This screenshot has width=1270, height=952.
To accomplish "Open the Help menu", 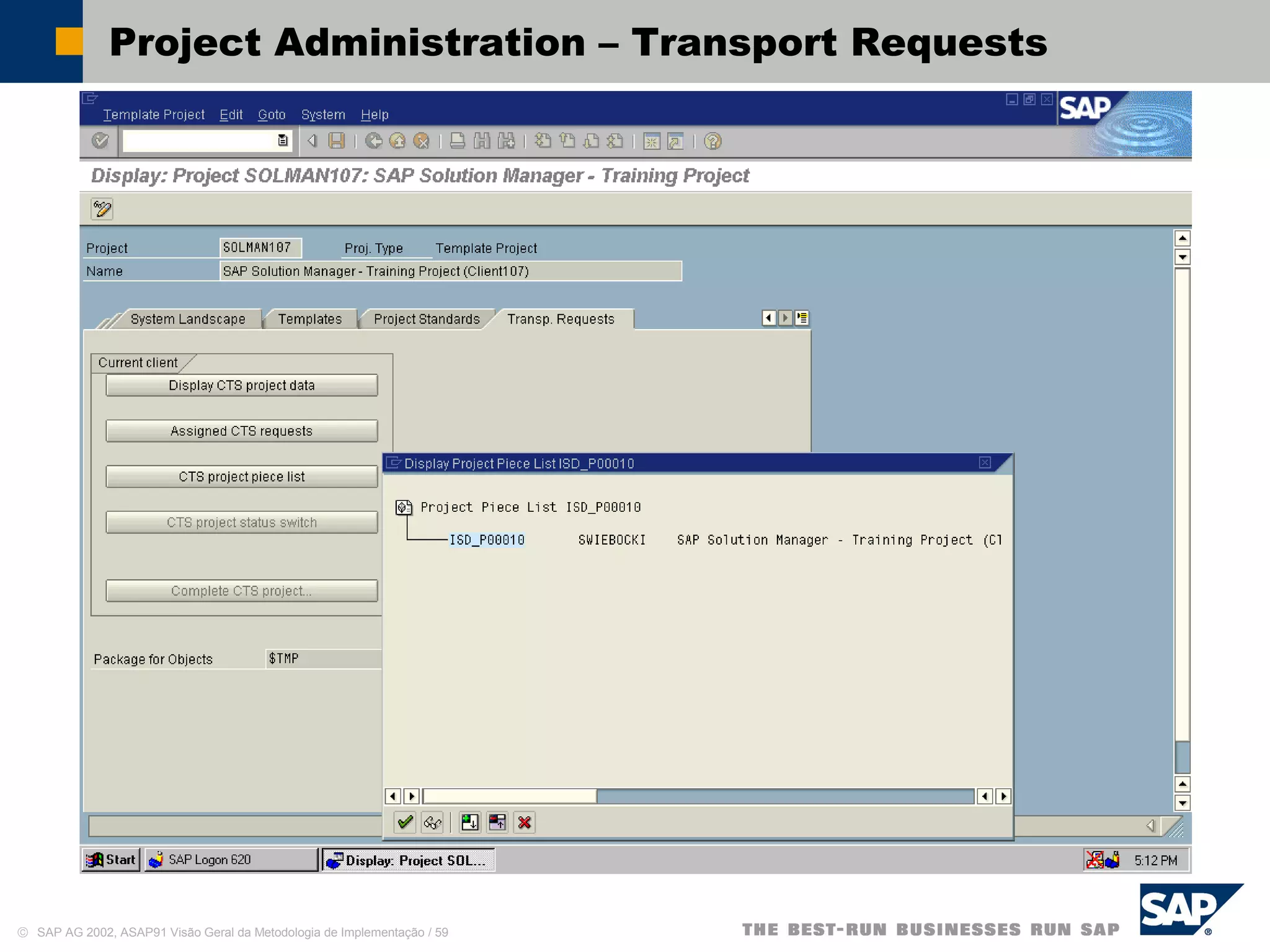I will (x=375, y=115).
